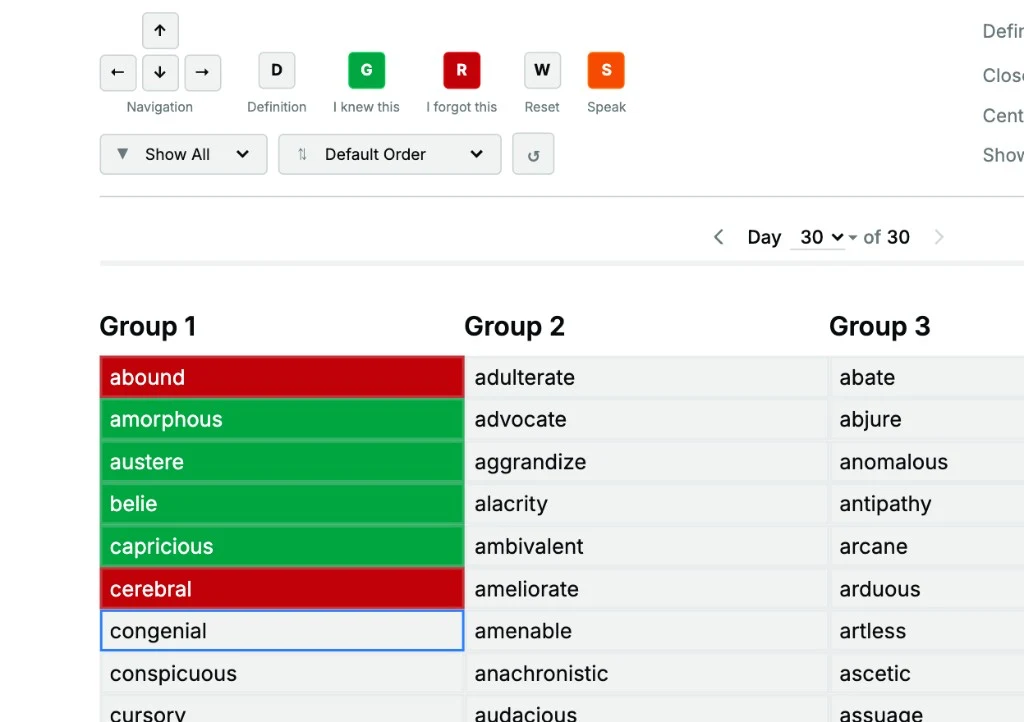Screen dimensions: 1024x722
Task: Select the word 'abjure'
Action: [x=927, y=419]
